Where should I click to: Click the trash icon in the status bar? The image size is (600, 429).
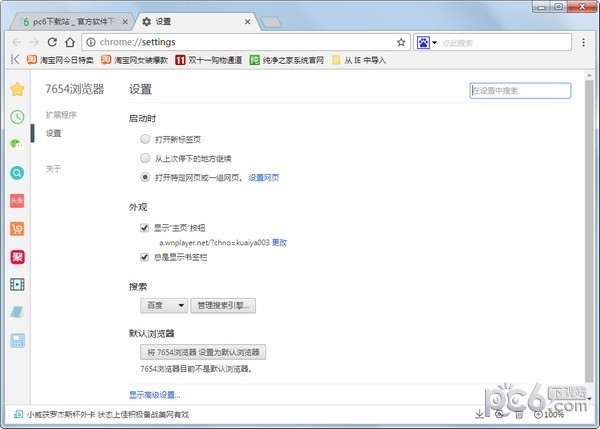click(519, 414)
